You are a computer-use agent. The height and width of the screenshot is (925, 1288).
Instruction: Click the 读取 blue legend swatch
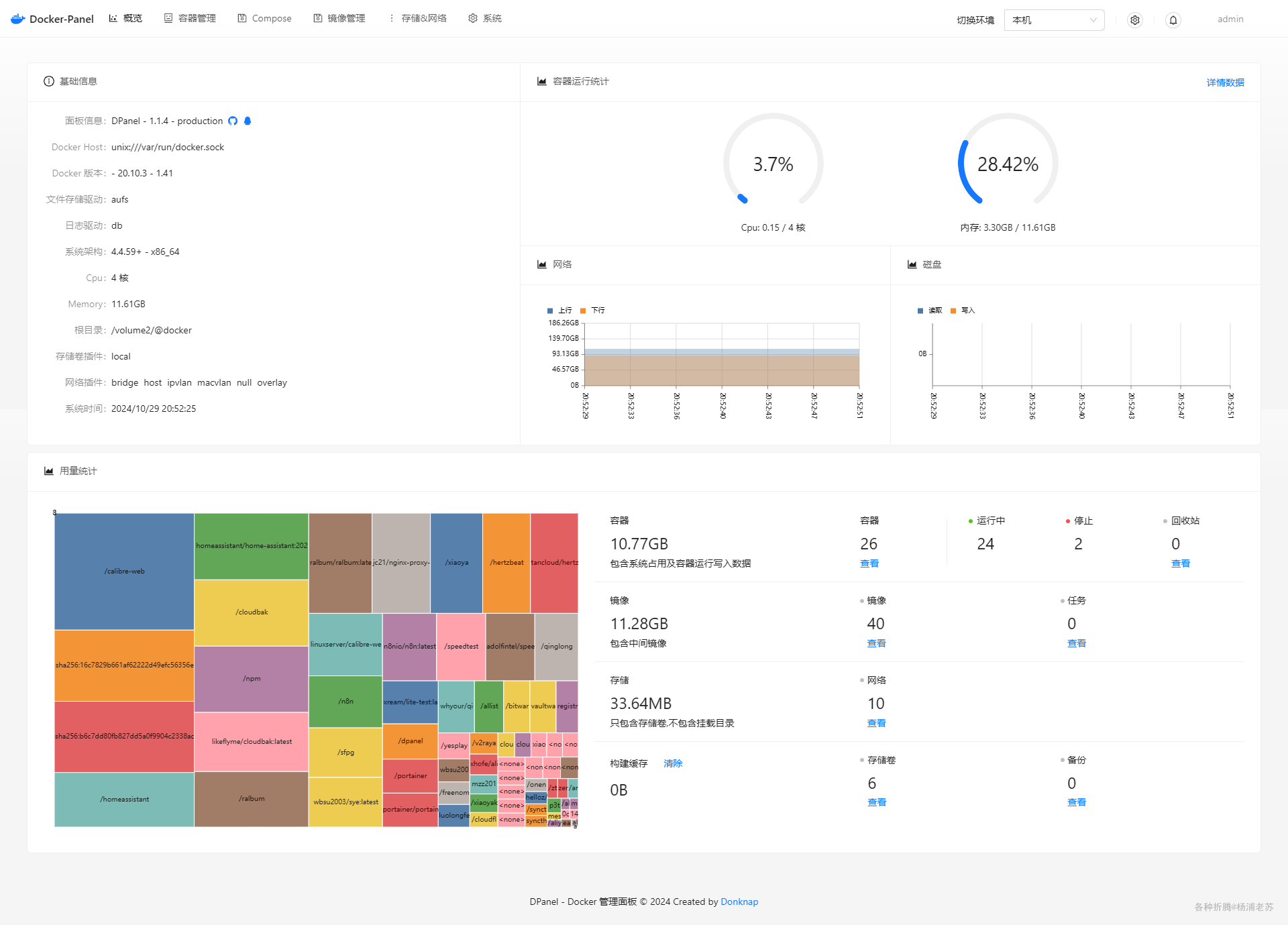click(x=920, y=311)
